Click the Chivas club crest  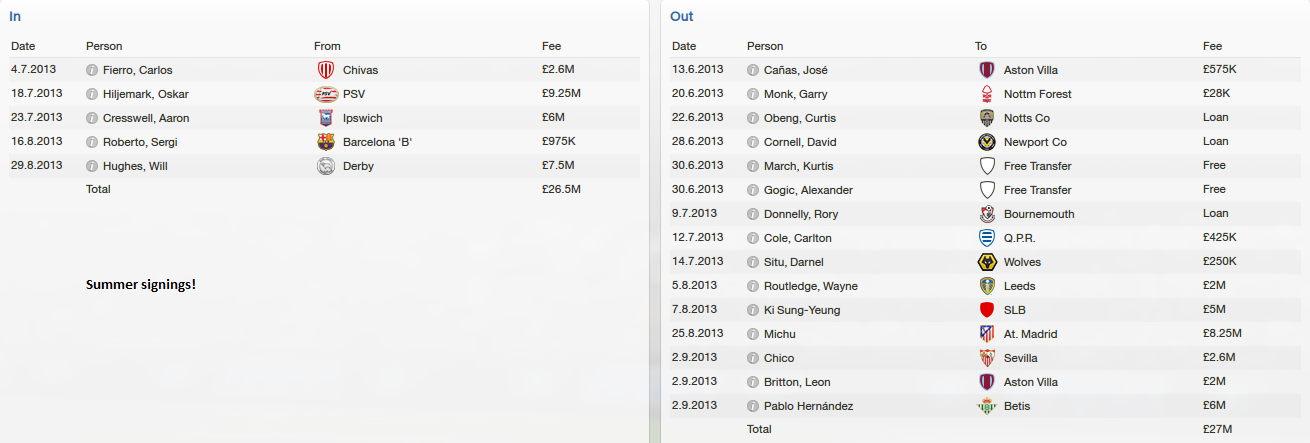pos(325,70)
